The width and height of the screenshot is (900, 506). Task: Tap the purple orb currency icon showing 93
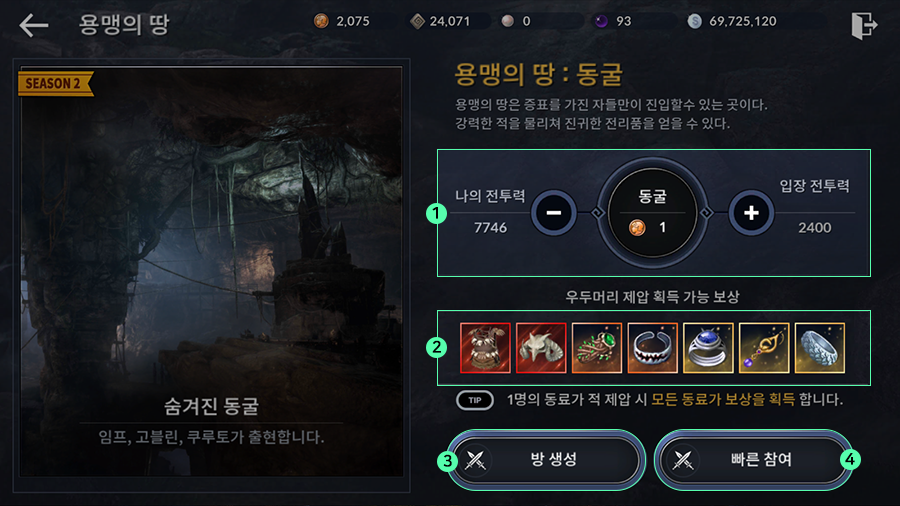[601, 21]
